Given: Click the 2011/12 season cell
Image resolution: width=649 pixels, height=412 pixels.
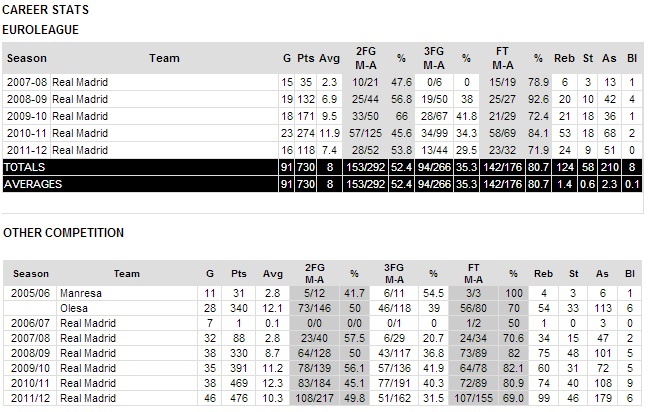Looking at the screenshot, I should pos(25,398).
